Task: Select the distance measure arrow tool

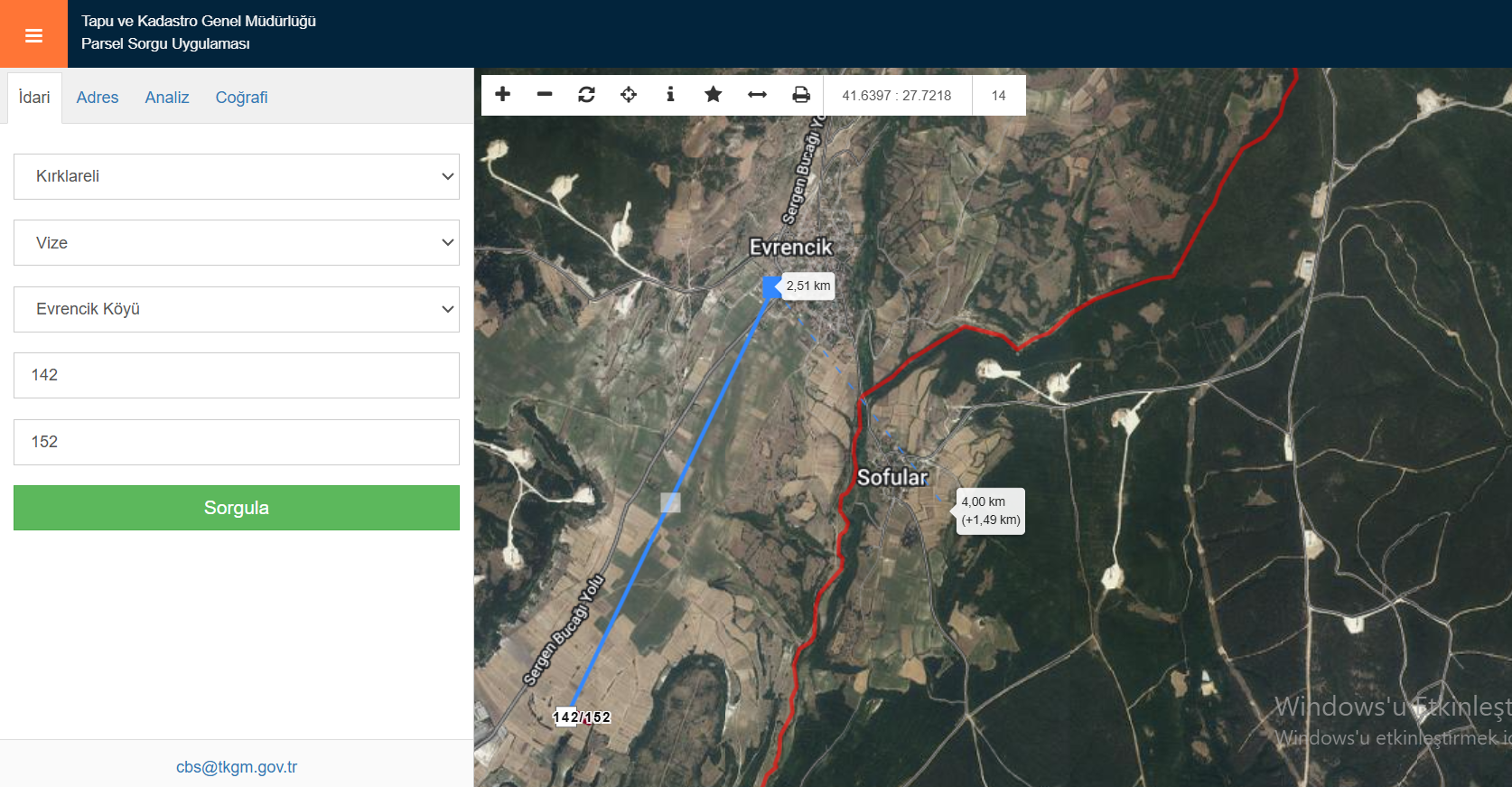Action: 757,94
